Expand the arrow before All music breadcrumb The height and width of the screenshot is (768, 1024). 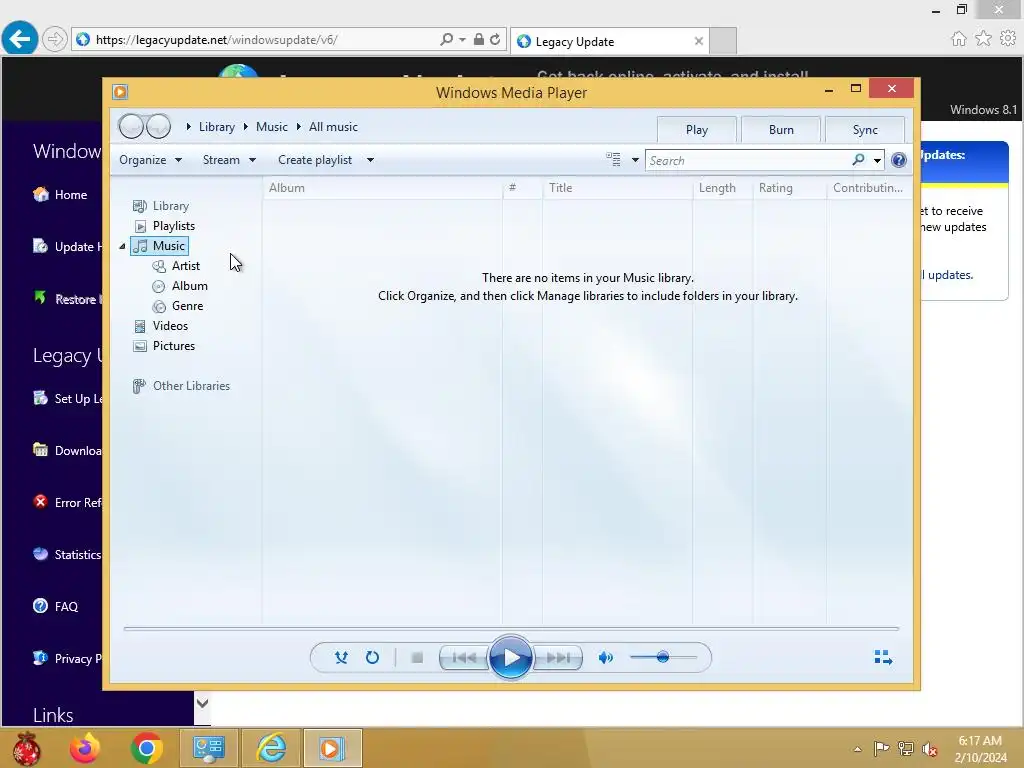298,127
